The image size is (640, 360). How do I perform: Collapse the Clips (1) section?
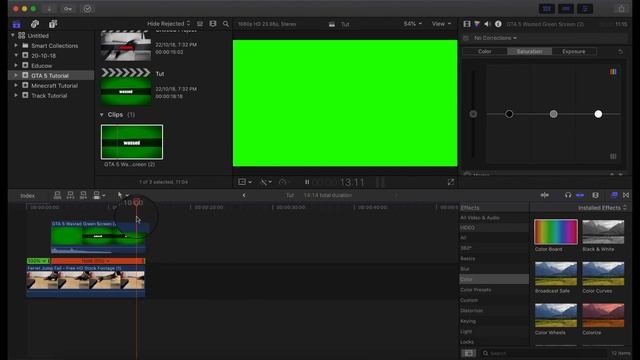[x=102, y=115]
